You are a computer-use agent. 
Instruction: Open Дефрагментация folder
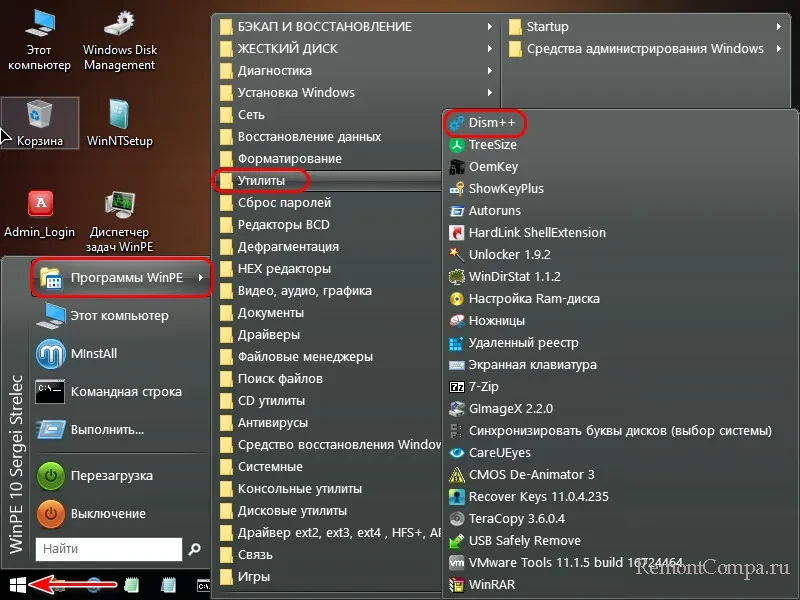tap(328, 246)
